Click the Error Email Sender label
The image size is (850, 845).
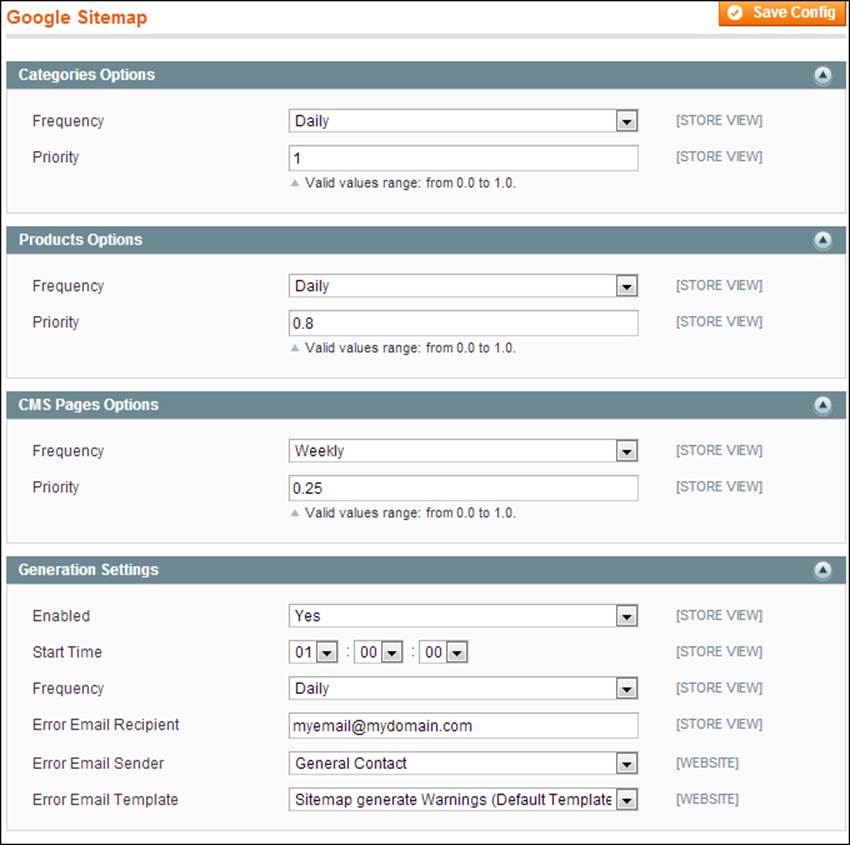98,763
